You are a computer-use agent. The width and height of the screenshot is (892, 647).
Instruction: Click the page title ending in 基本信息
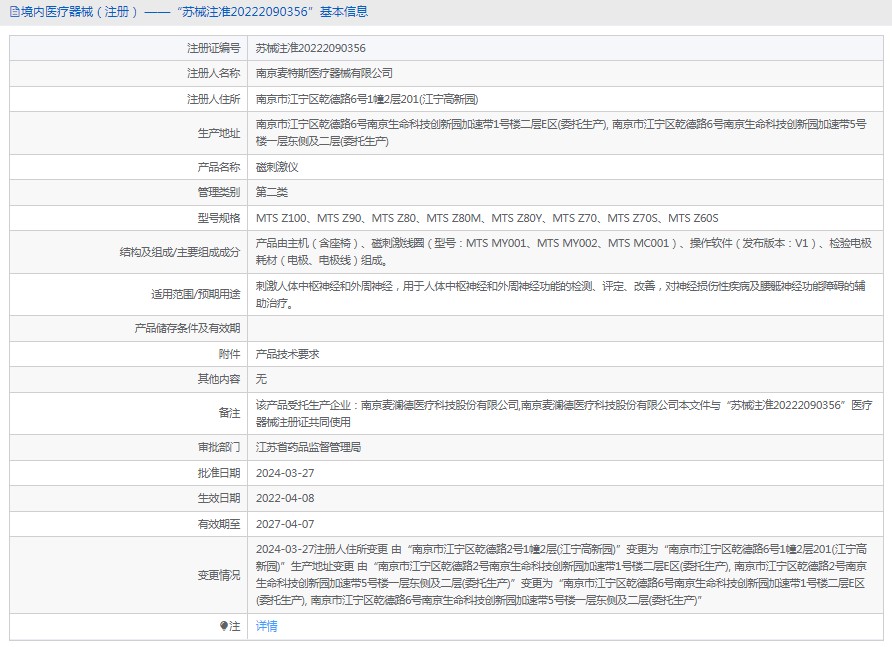click(x=195, y=12)
